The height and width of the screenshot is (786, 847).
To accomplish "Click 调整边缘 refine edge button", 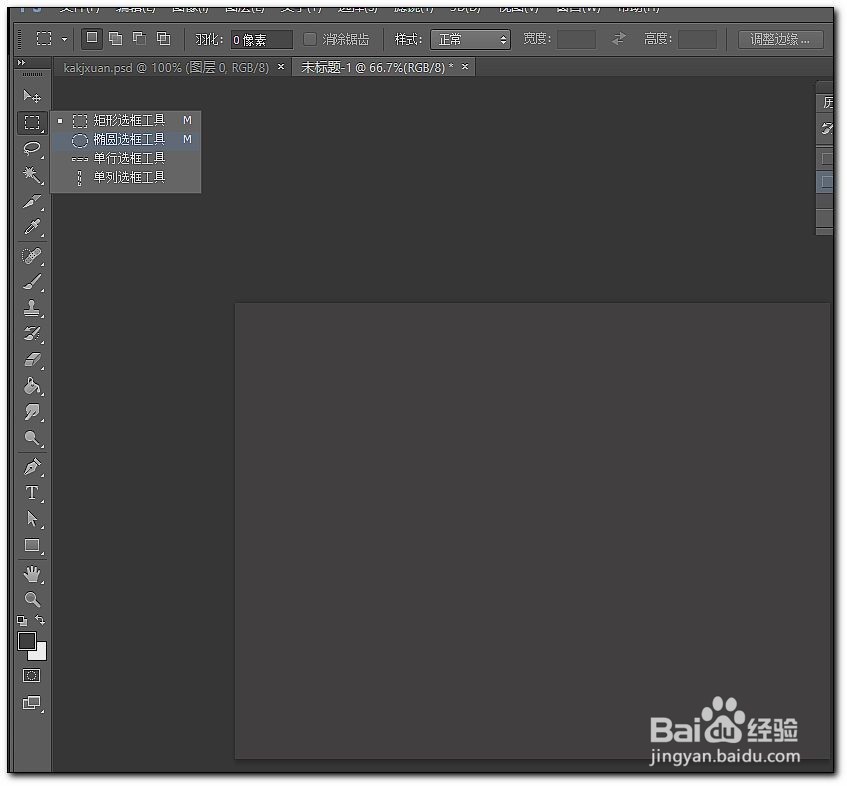I will tap(781, 39).
